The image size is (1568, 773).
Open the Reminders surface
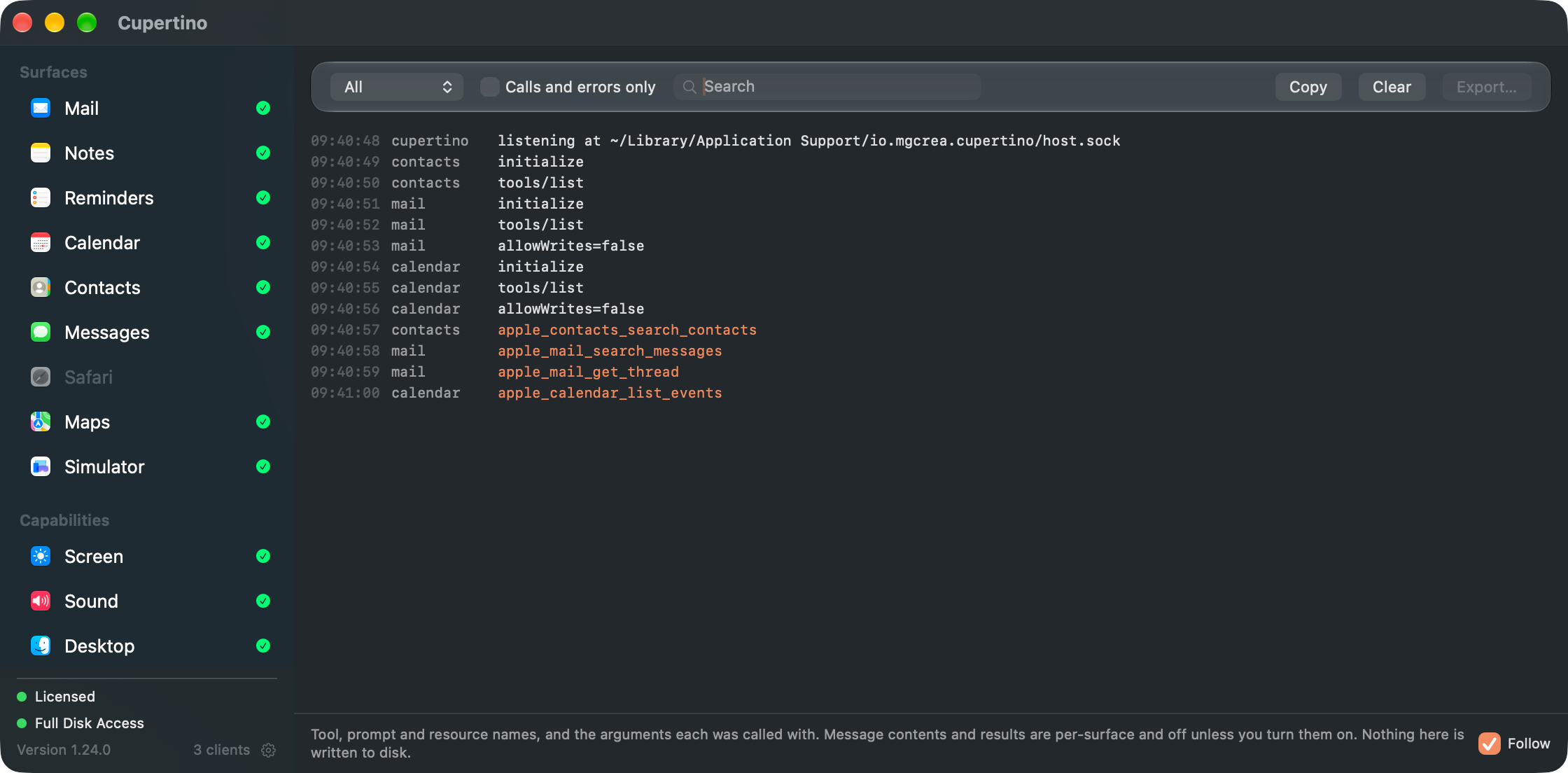[x=147, y=198]
